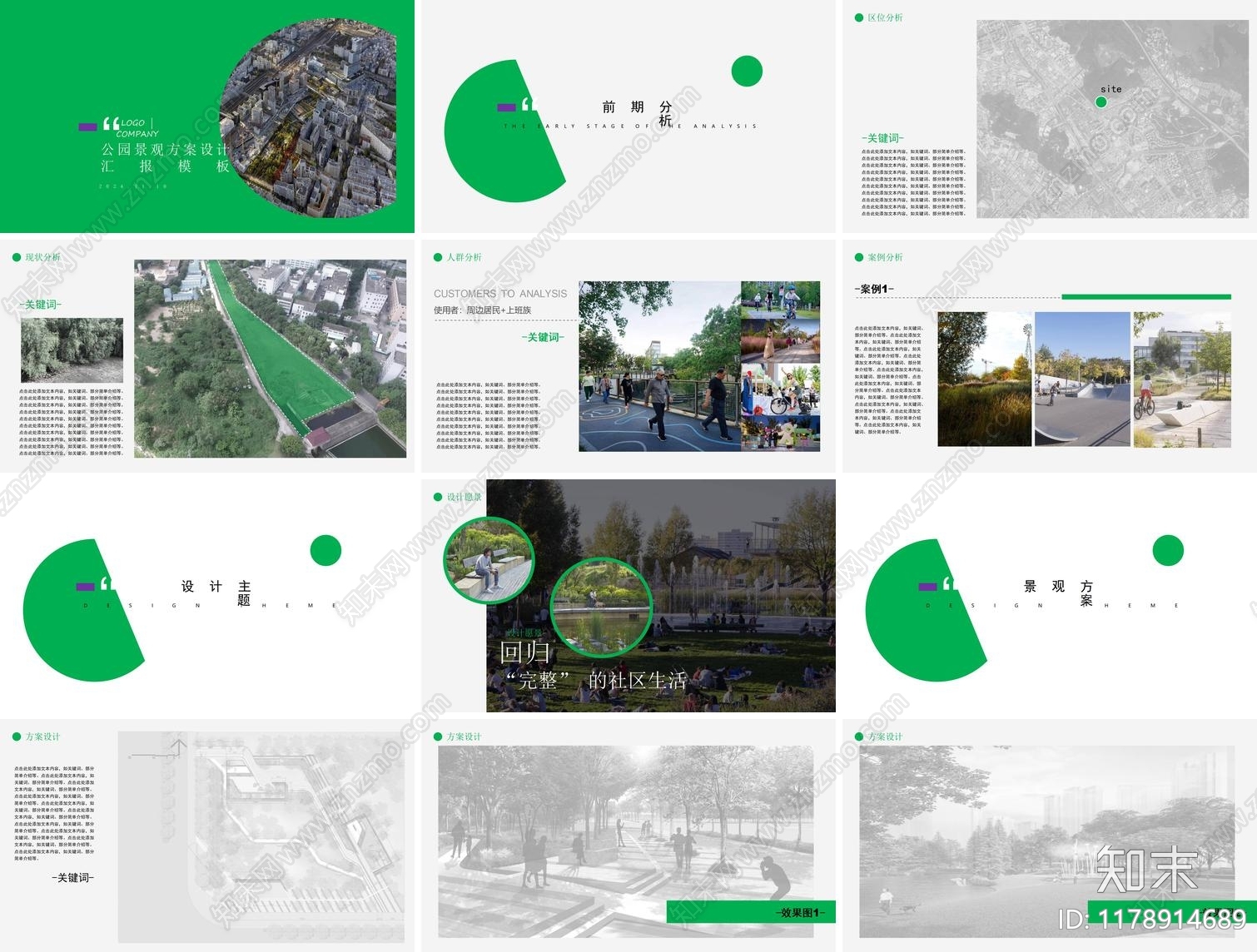
Task: Select the '设计主题' section title
Action: [216, 592]
